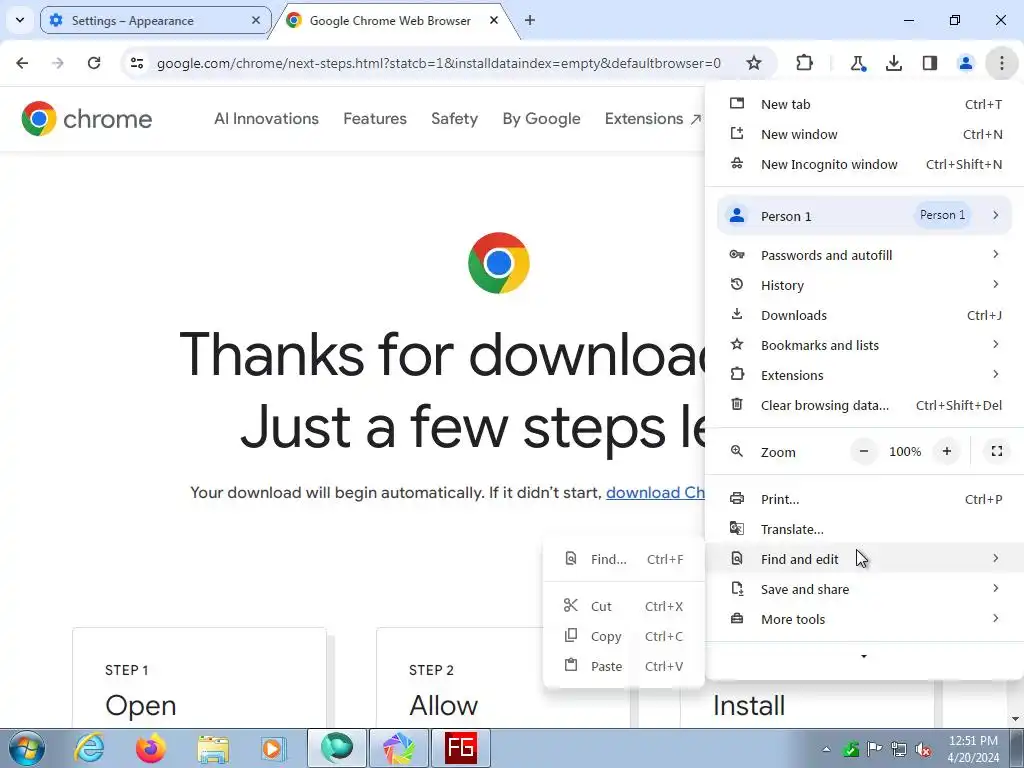Expand the More tools submenu

coord(865,619)
